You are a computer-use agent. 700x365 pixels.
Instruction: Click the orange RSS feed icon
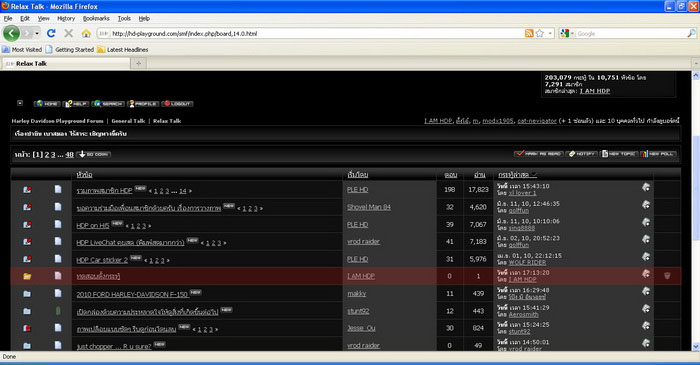coord(529,33)
